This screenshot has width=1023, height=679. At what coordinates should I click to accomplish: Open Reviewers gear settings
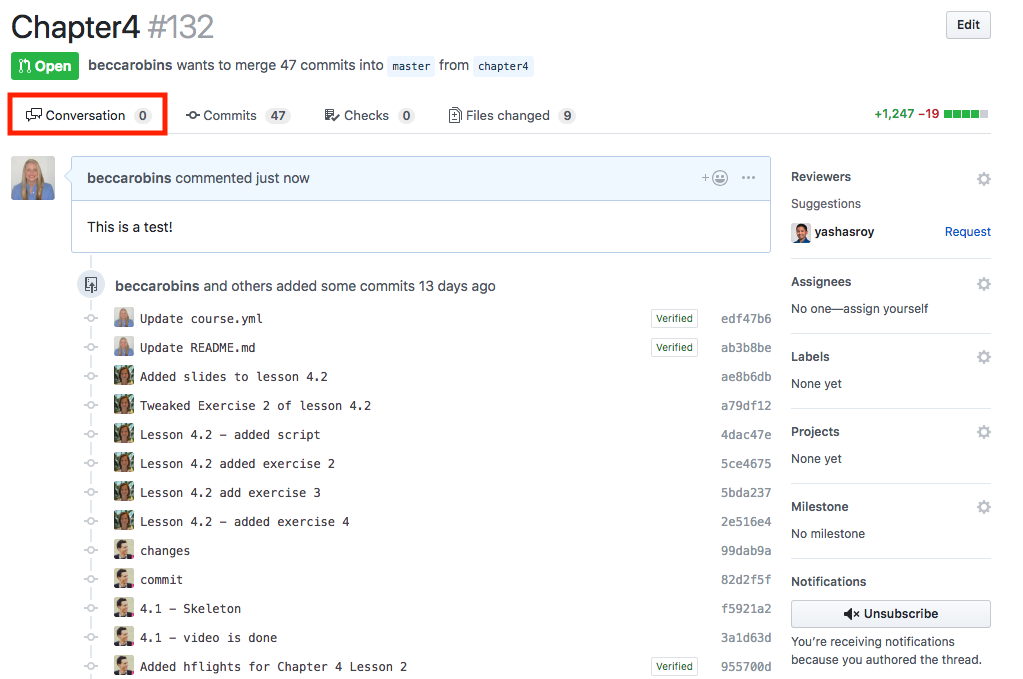coord(984,179)
